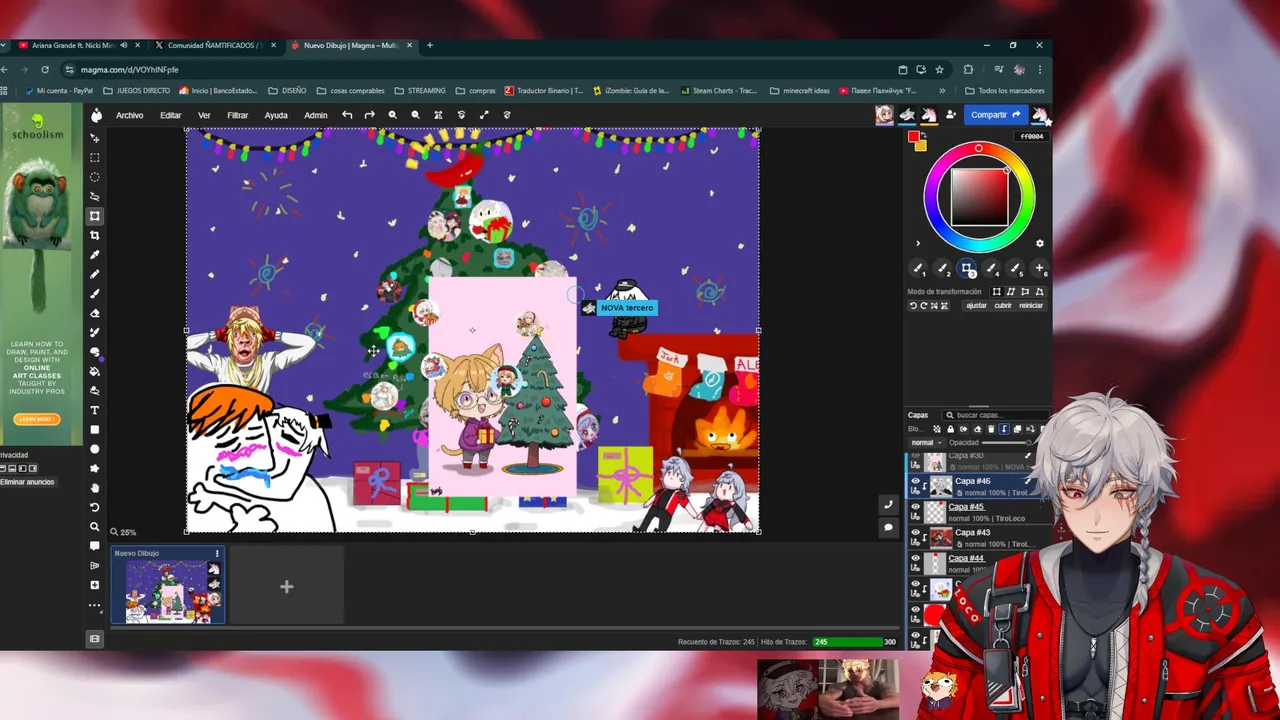
Task: Select the Rectangle selection tool
Action: (95, 157)
